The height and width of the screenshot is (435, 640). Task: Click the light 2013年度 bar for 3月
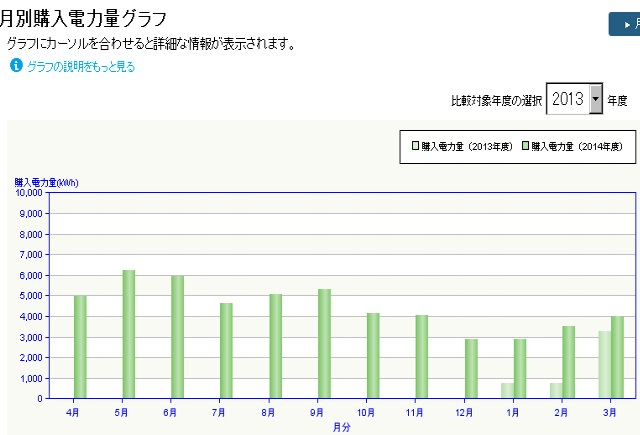coord(605,364)
